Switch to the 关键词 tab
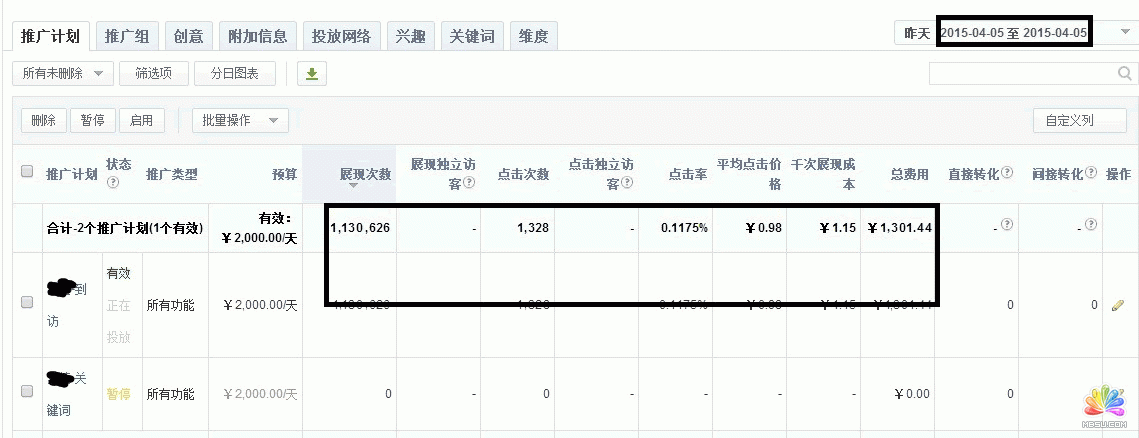Image resolution: width=1139 pixels, height=438 pixels. 472,37
